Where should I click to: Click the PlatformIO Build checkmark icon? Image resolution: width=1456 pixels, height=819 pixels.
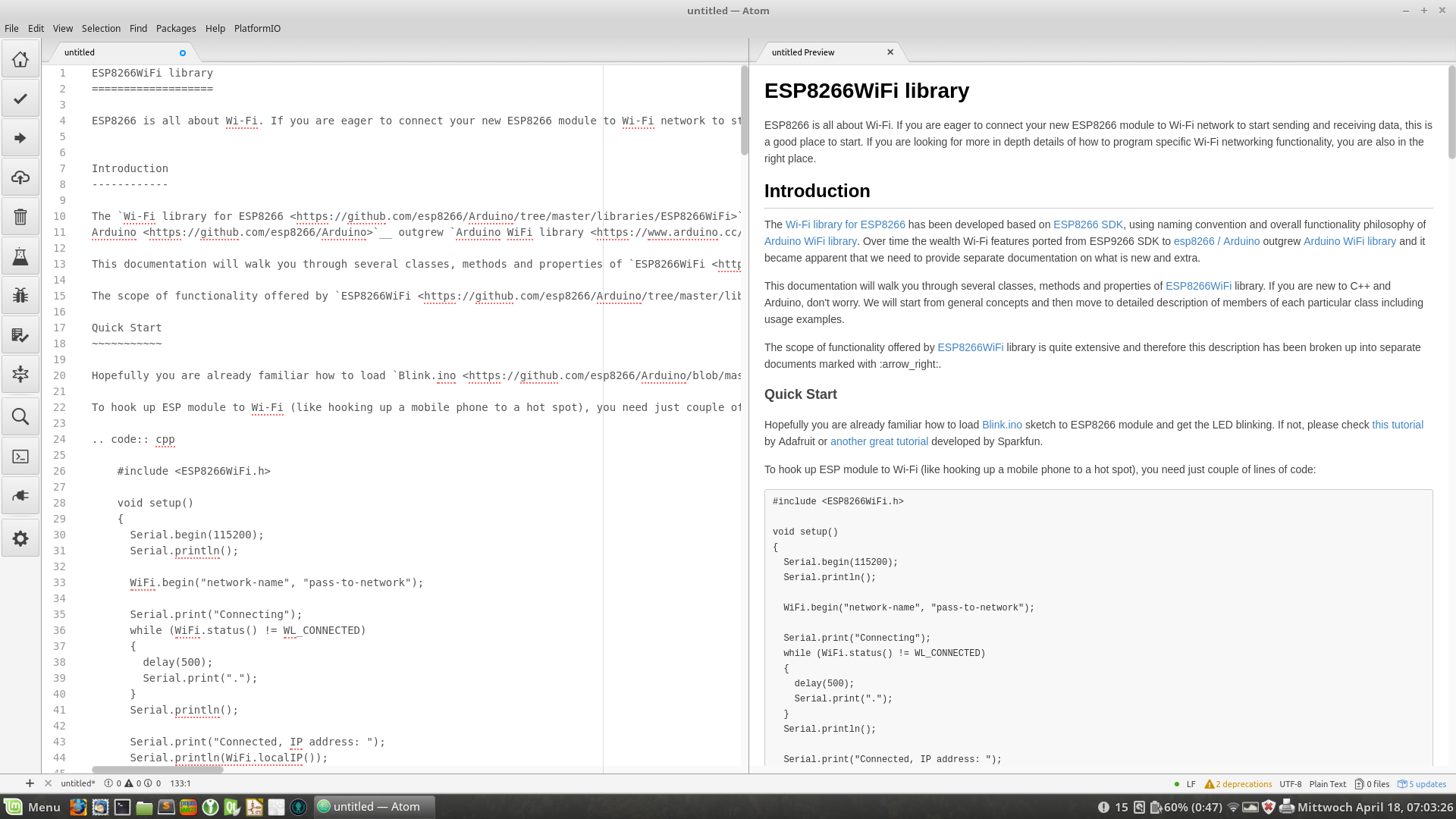pos(20,99)
